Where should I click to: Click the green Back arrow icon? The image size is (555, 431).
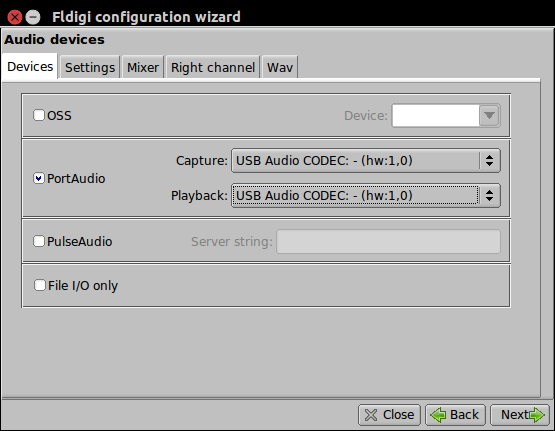tap(438, 415)
